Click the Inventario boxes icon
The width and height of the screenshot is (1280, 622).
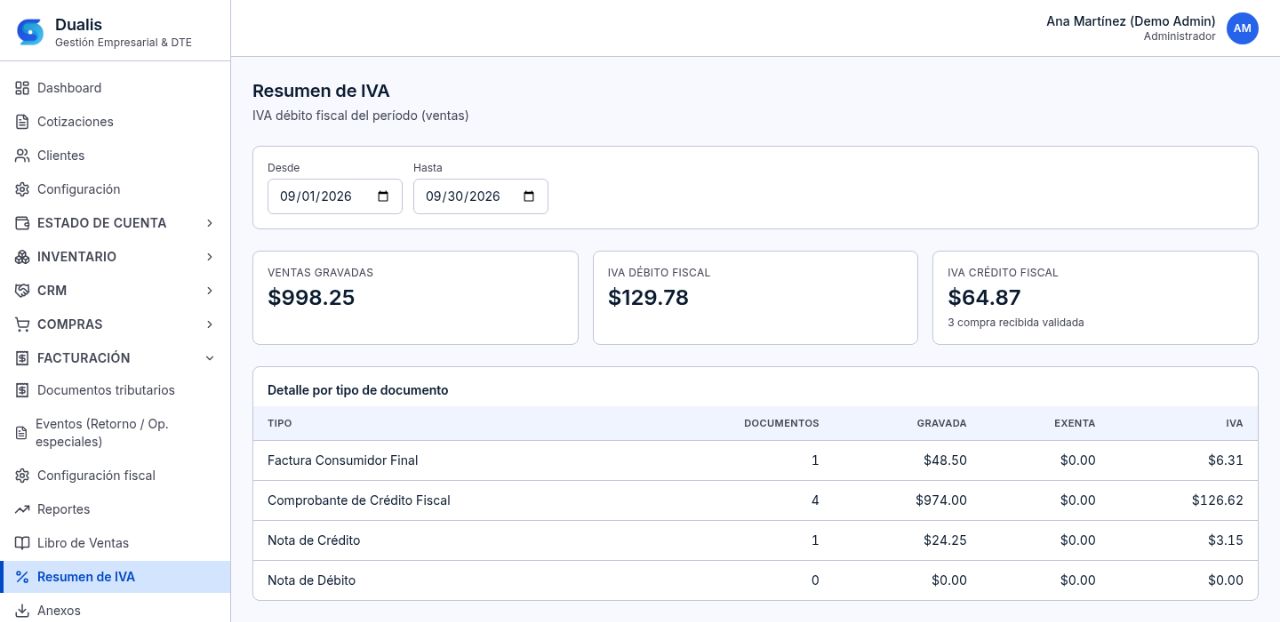tap(22, 257)
